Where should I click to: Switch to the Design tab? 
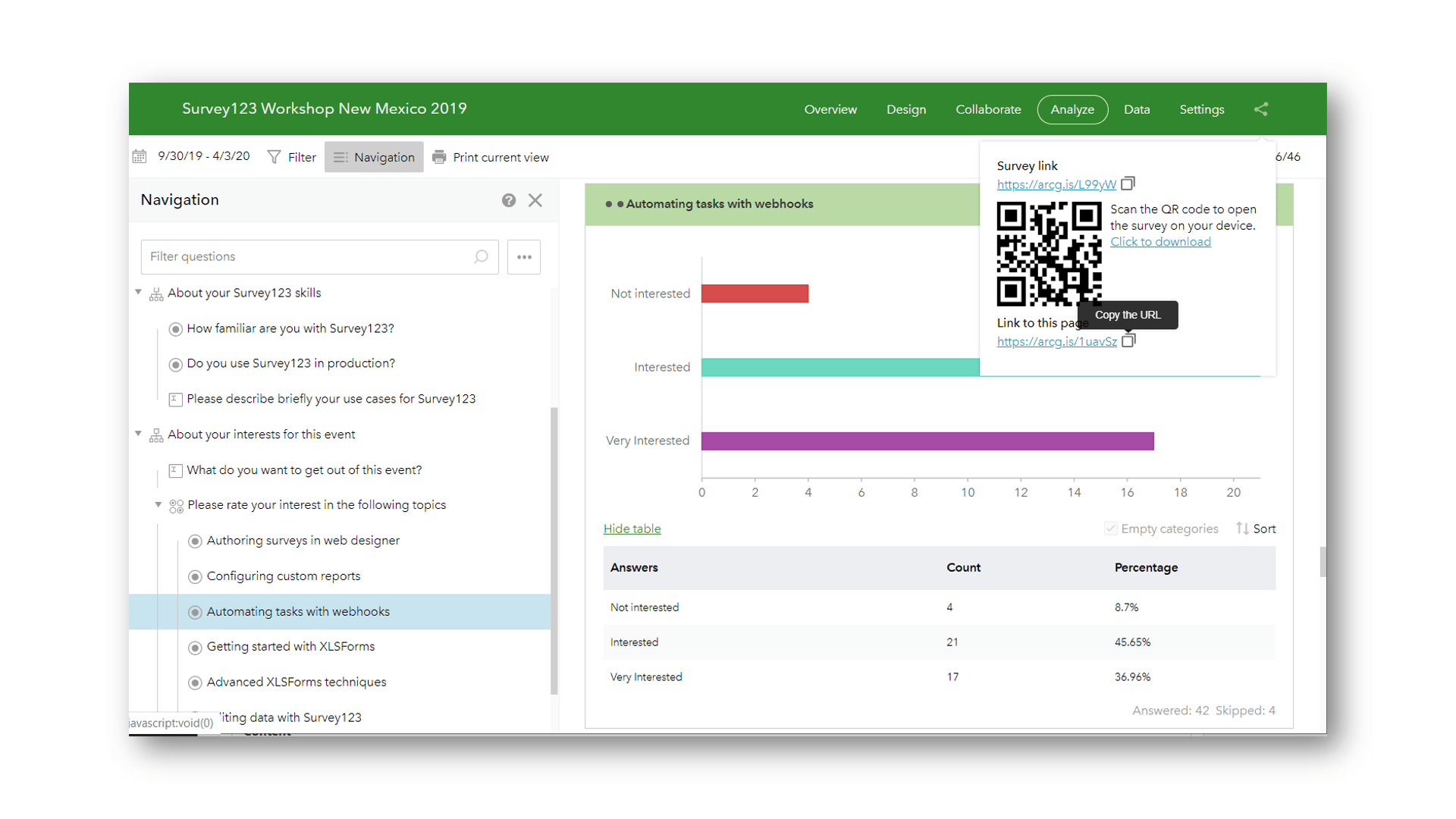pyautogui.click(x=906, y=109)
